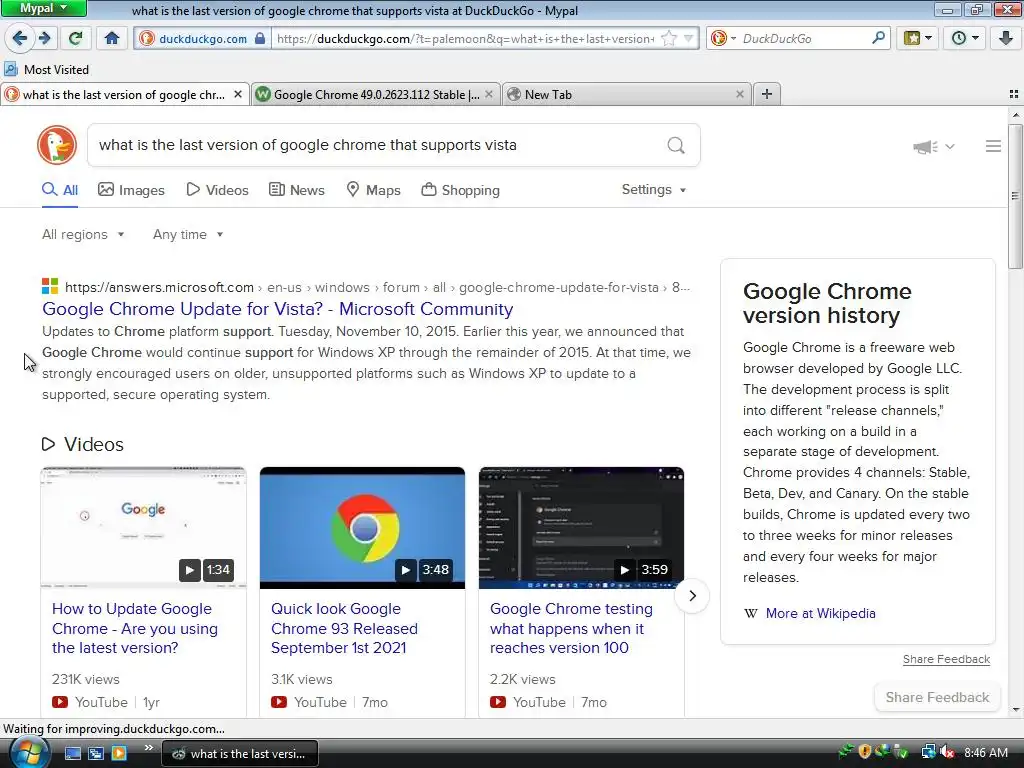Screen dimensions: 1024x768
Task: Open More at Wikipedia link
Action: tap(820, 613)
